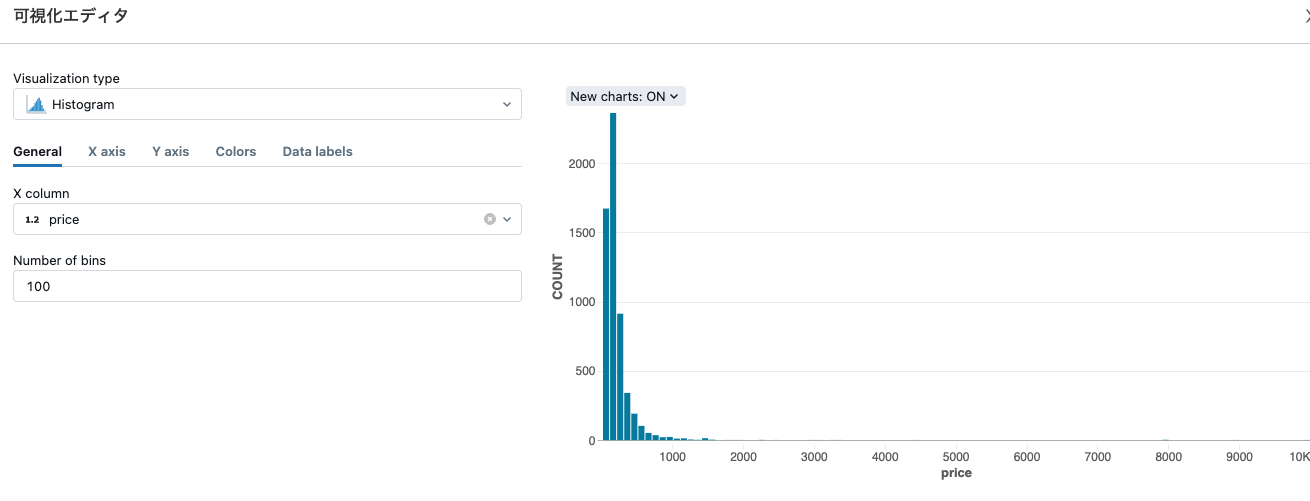1310x501 pixels.
Task: Click the 5000 tick label on x-axis
Action: point(956,457)
